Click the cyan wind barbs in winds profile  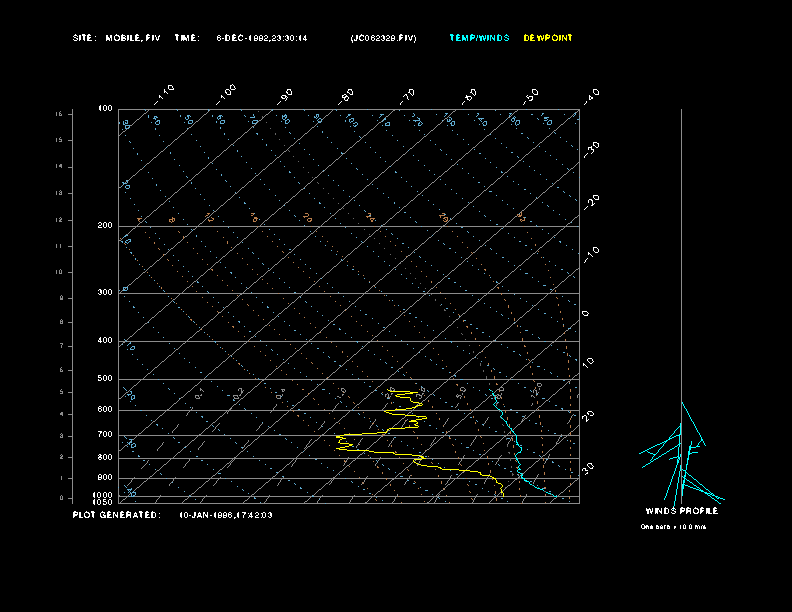(681, 453)
